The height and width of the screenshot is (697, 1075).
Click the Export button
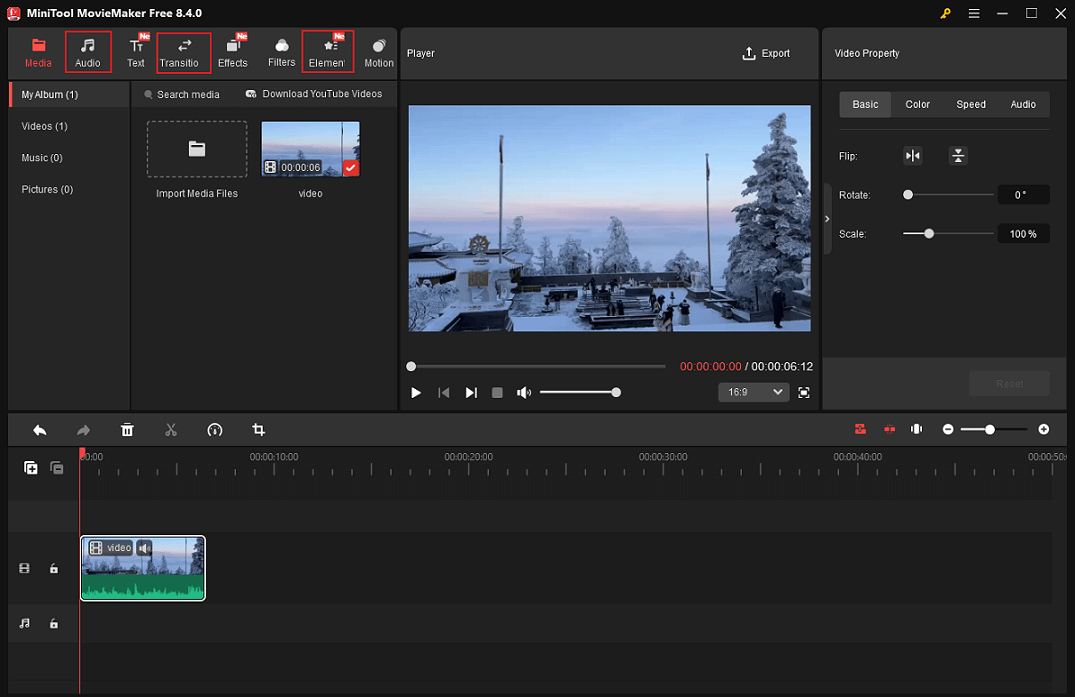tap(766, 53)
